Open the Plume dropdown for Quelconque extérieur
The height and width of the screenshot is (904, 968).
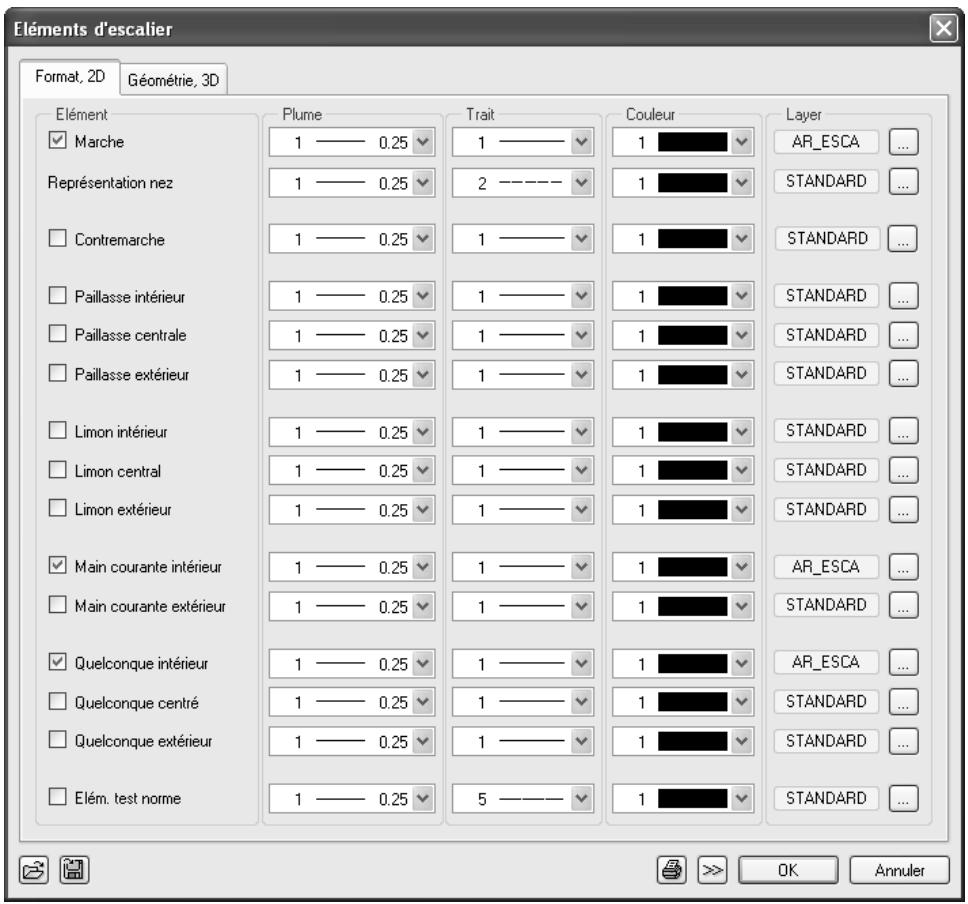(x=423, y=742)
